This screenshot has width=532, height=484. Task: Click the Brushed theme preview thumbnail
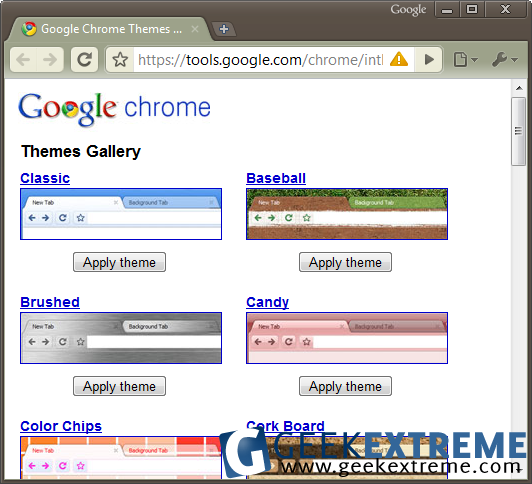(x=121, y=338)
